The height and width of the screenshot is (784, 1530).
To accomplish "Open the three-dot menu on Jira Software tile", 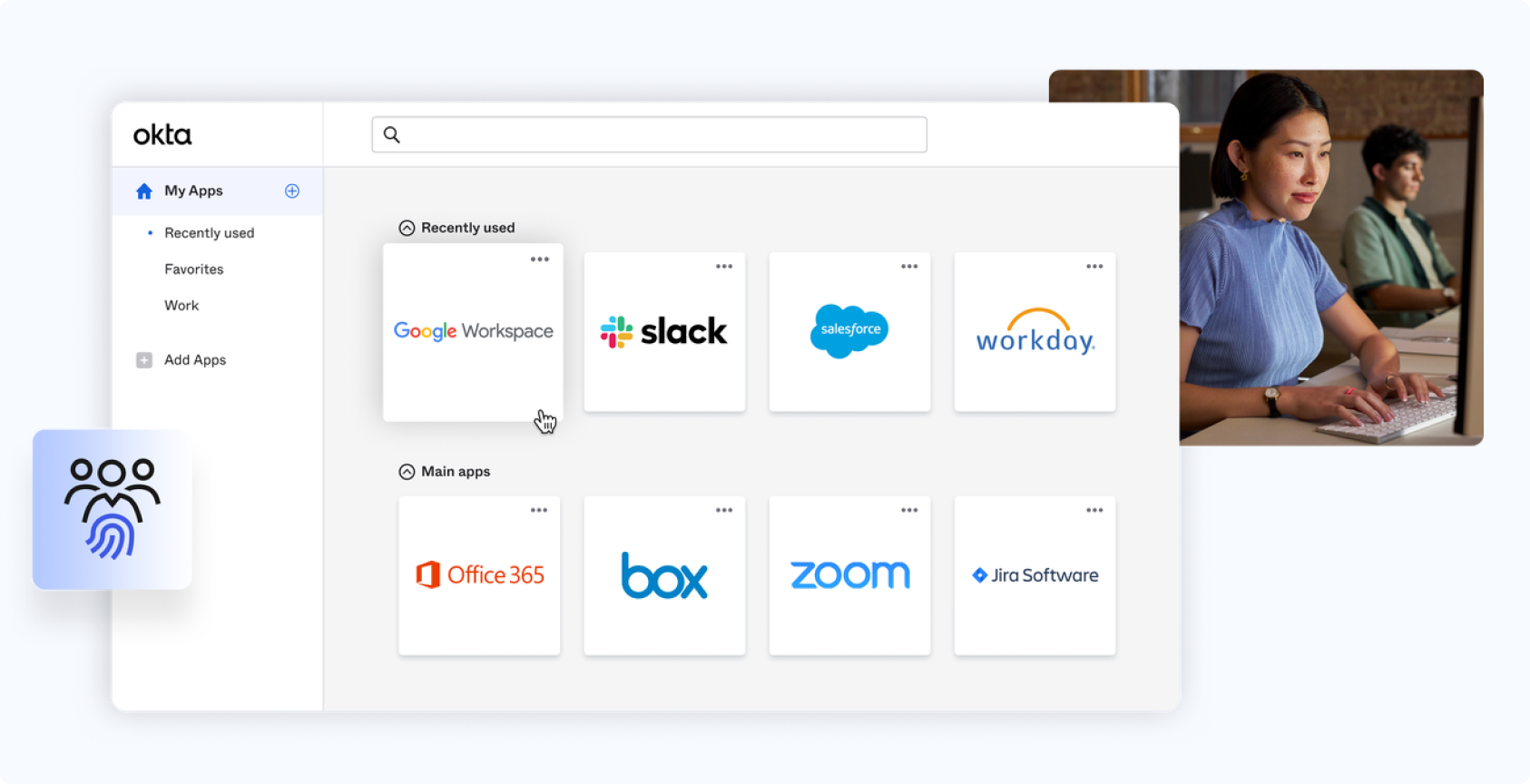I will pos(1094,510).
